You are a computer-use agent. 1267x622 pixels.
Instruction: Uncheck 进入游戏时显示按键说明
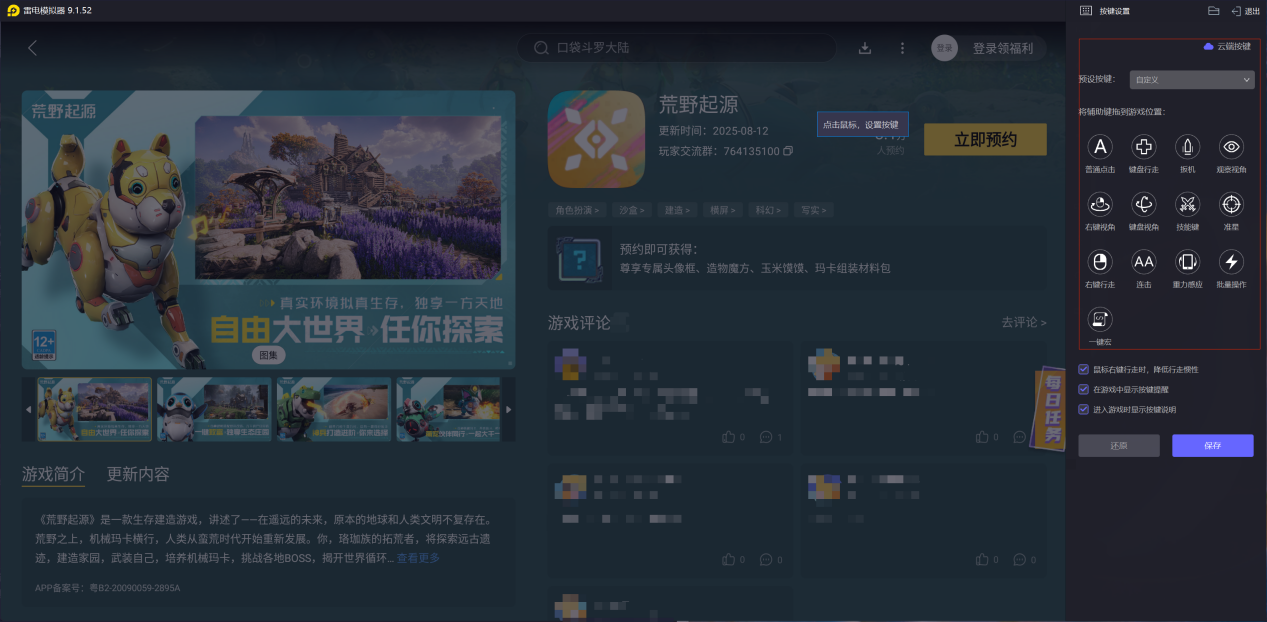coord(1081,411)
